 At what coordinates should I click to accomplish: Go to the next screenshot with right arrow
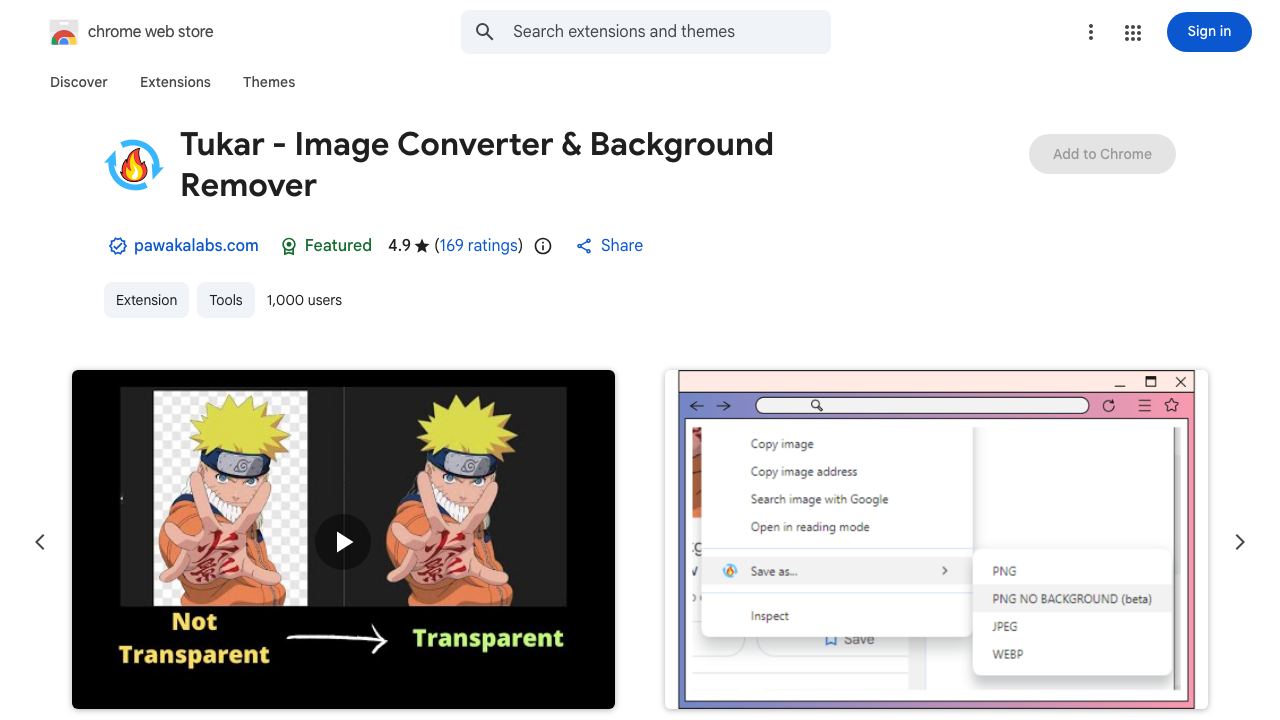[x=1240, y=542]
